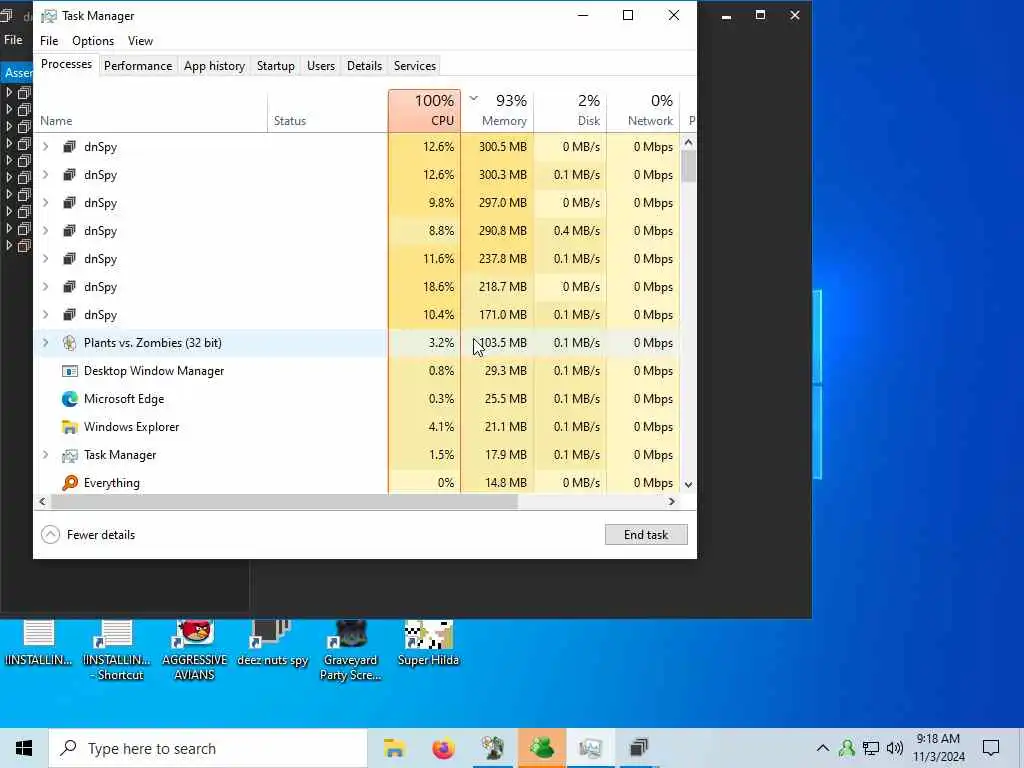Click the vertical scrollbar up arrow
The height and width of the screenshot is (768, 1024).
click(x=688, y=142)
